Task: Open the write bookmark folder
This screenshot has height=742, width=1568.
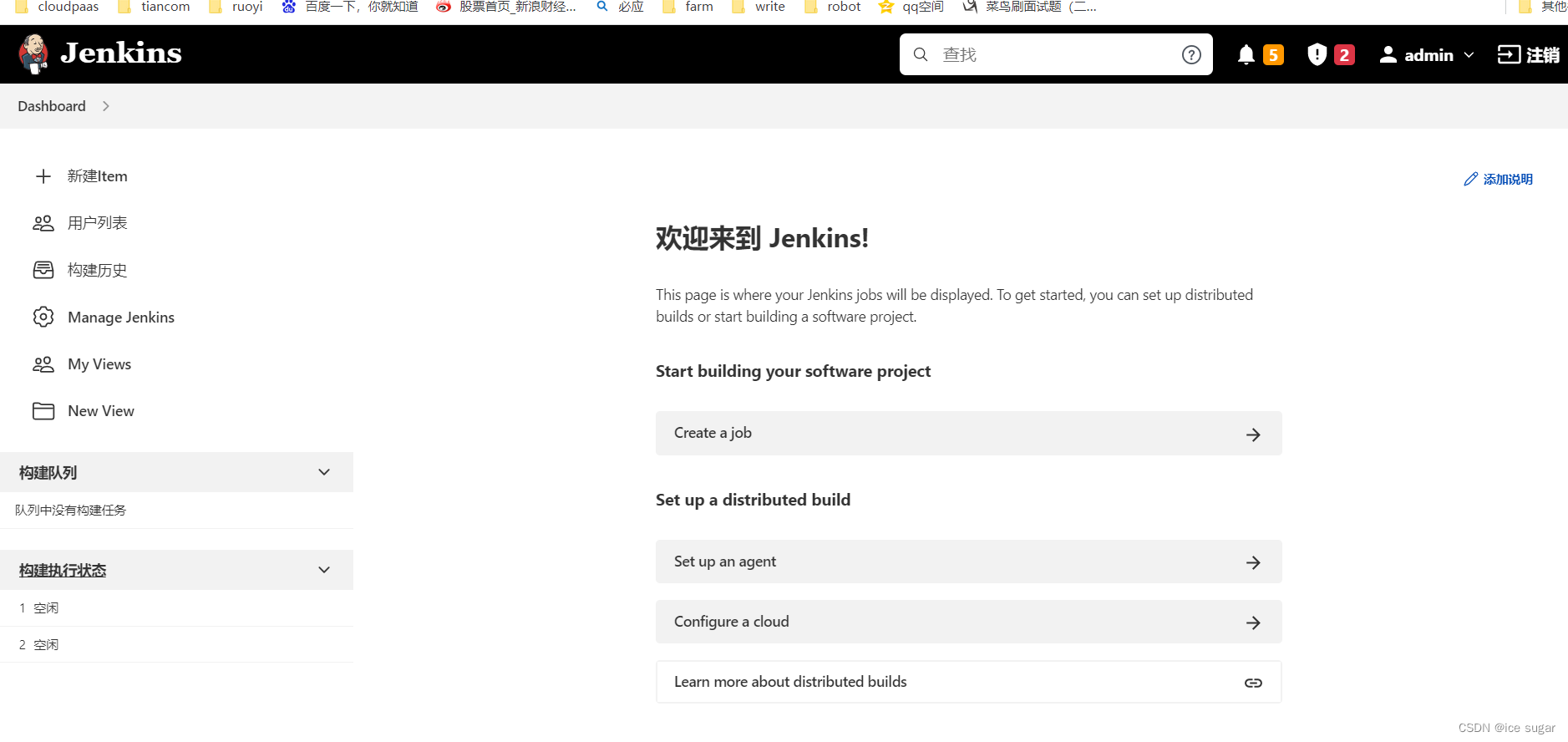Action: [x=759, y=7]
